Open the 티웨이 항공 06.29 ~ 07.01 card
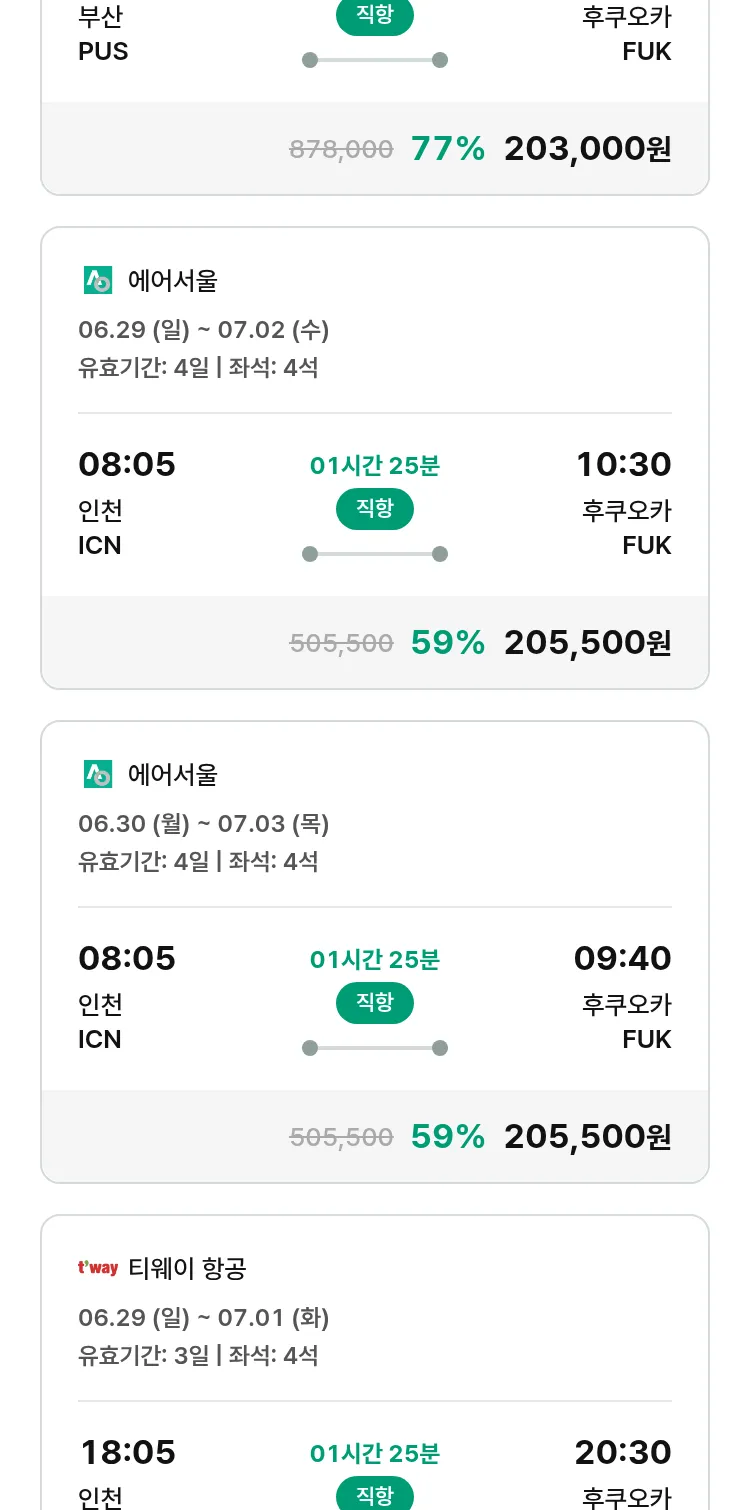 (x=375, y=1363)
